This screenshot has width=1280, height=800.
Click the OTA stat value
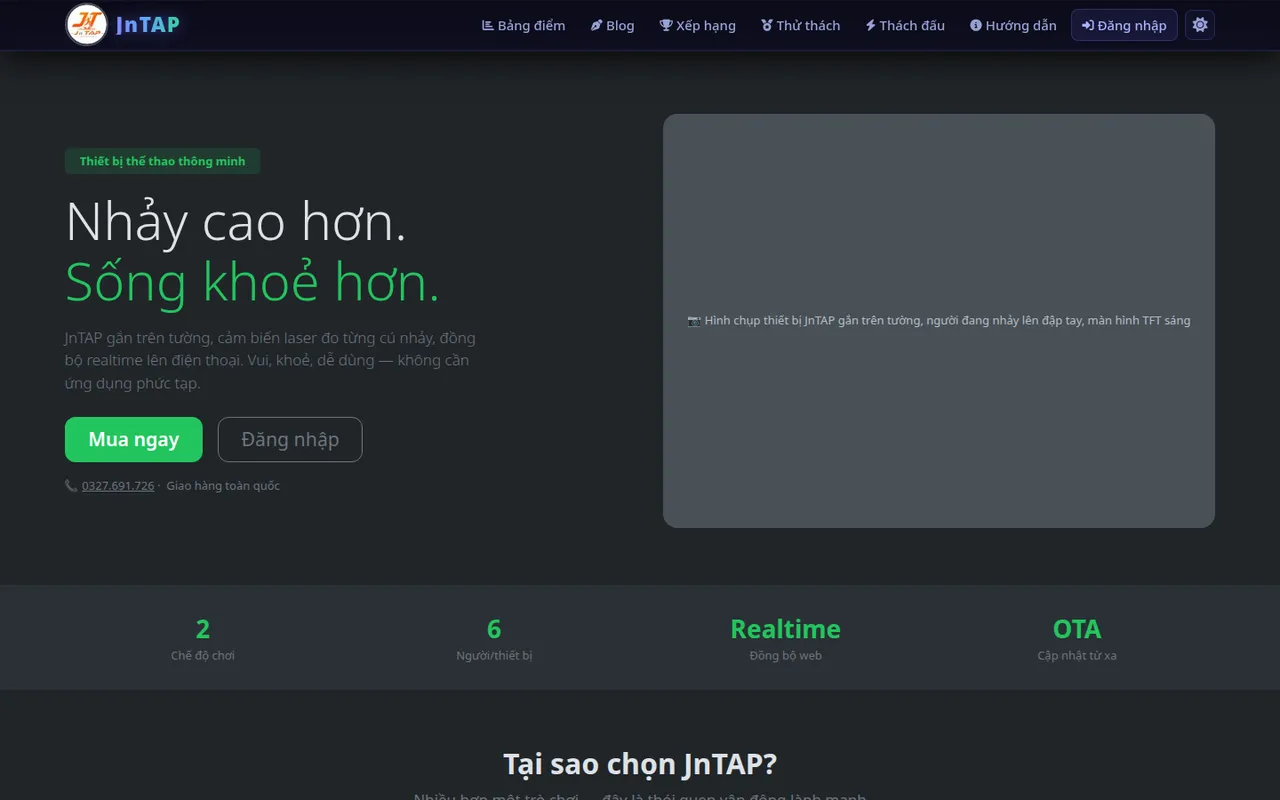point(1077,629)
